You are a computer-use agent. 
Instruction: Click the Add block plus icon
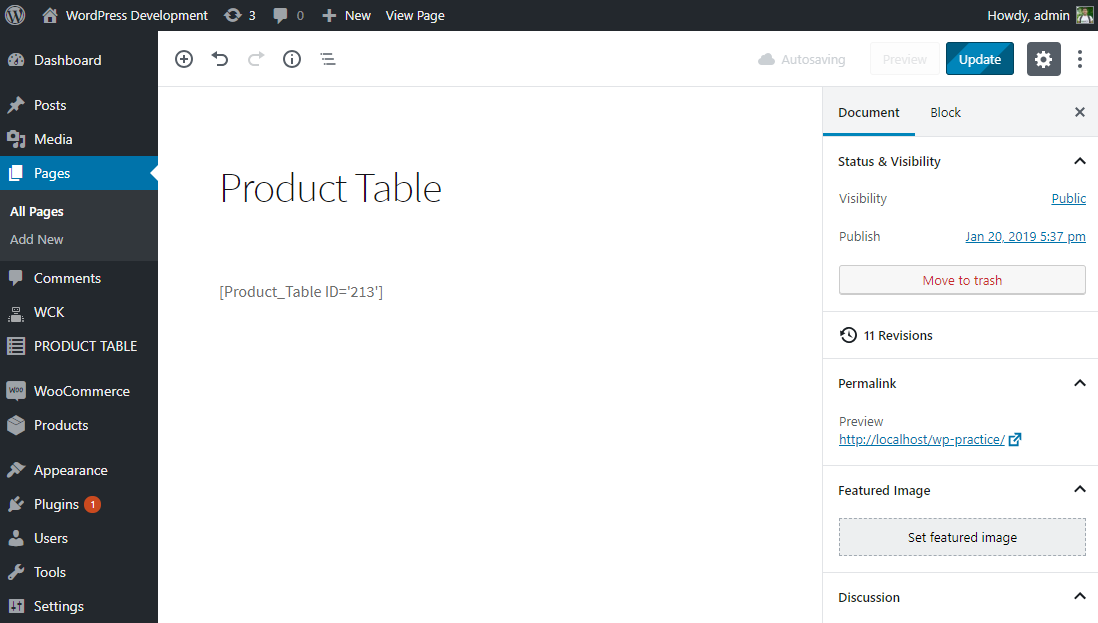(184, 59)
